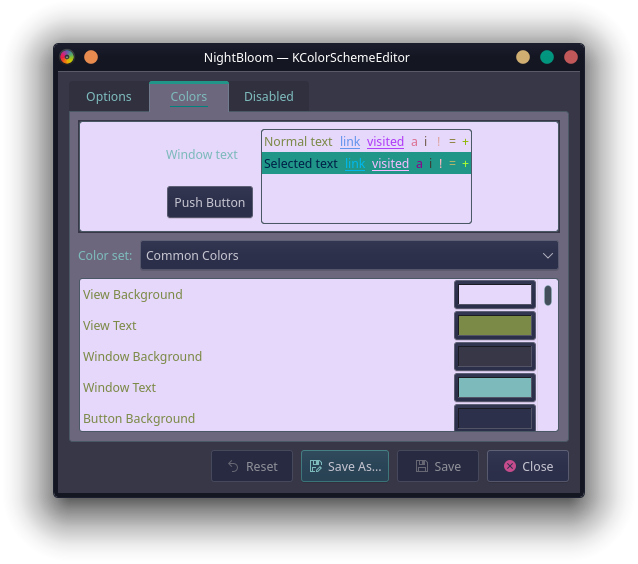638x564 pixels.
Task: Click the Save button
Action: click(438, 466)
